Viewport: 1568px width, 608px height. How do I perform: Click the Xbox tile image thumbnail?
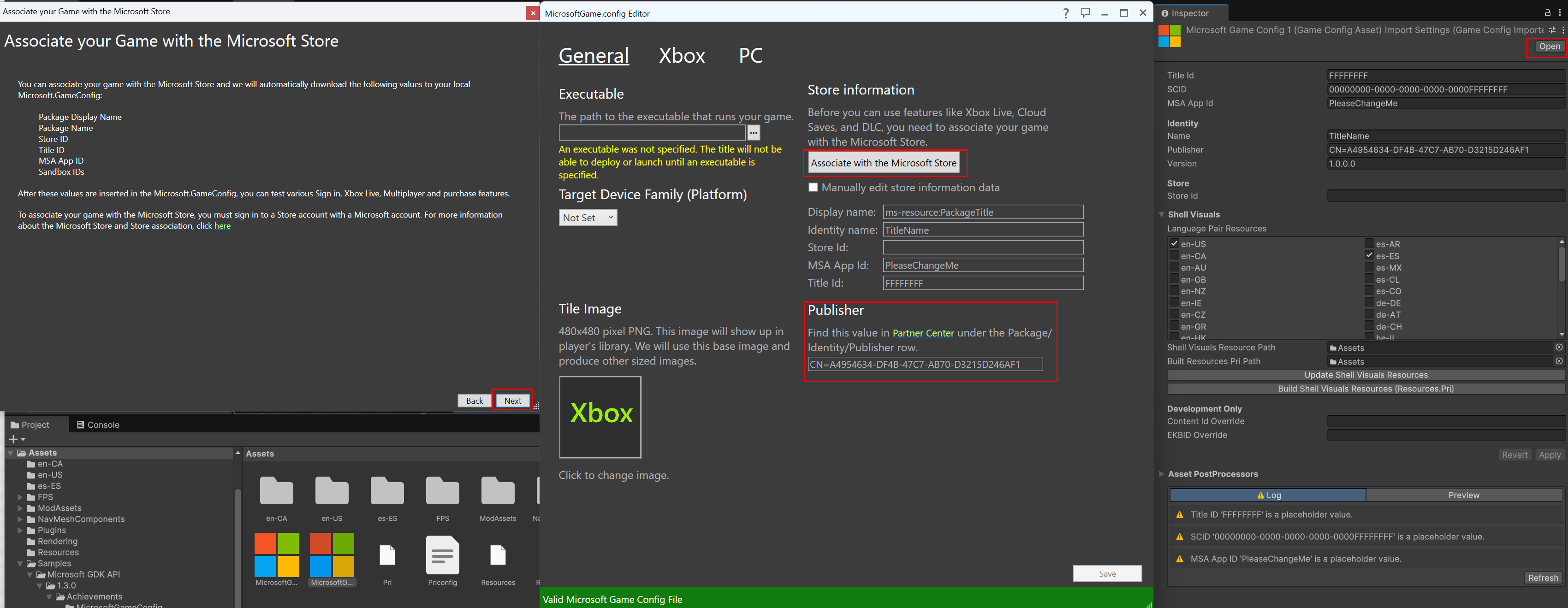[x=600, y=417]
